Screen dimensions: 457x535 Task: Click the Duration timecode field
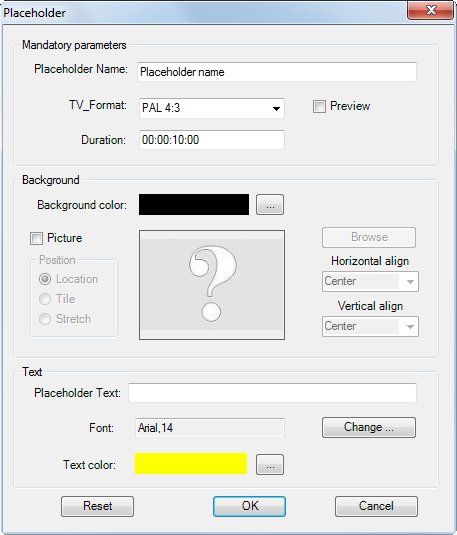tap(212, 140)
